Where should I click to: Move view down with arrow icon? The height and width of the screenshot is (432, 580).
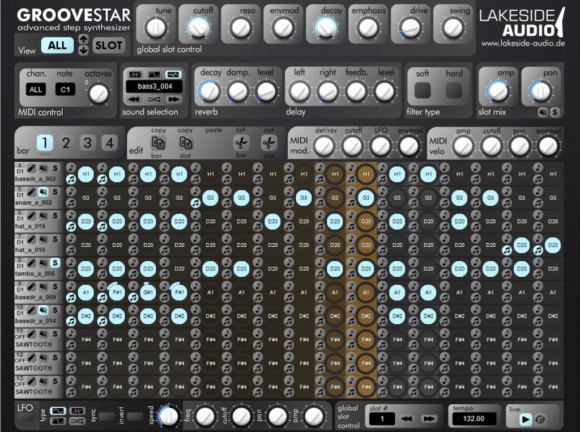pyautogui.click(x=84, y=50)
